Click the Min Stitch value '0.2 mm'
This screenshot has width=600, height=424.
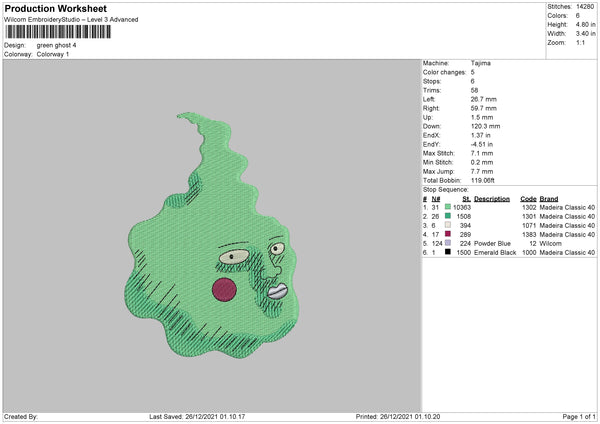(482, 163)
